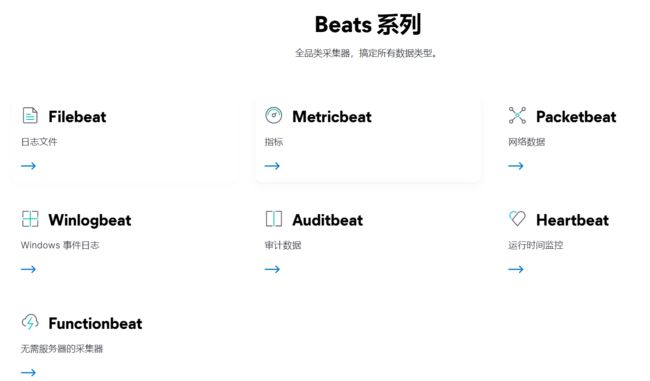
Task: Open the Filebeat heading link
Action: click(78, 116)
